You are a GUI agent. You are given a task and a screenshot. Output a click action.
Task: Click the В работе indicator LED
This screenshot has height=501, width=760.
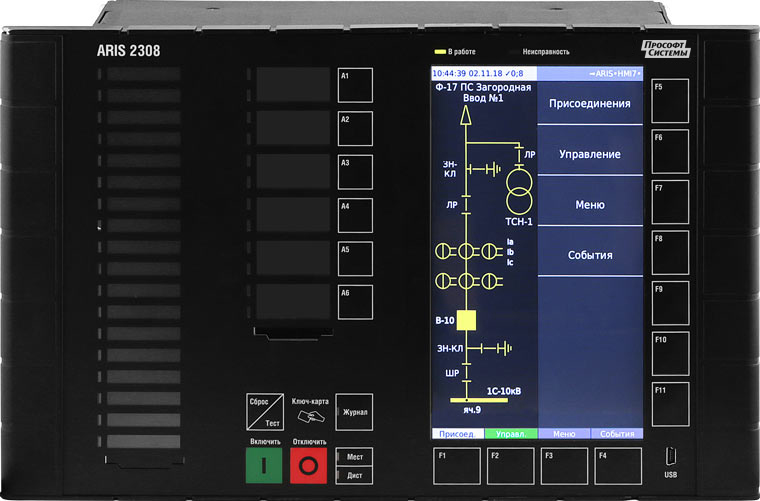tap(440, 52)
